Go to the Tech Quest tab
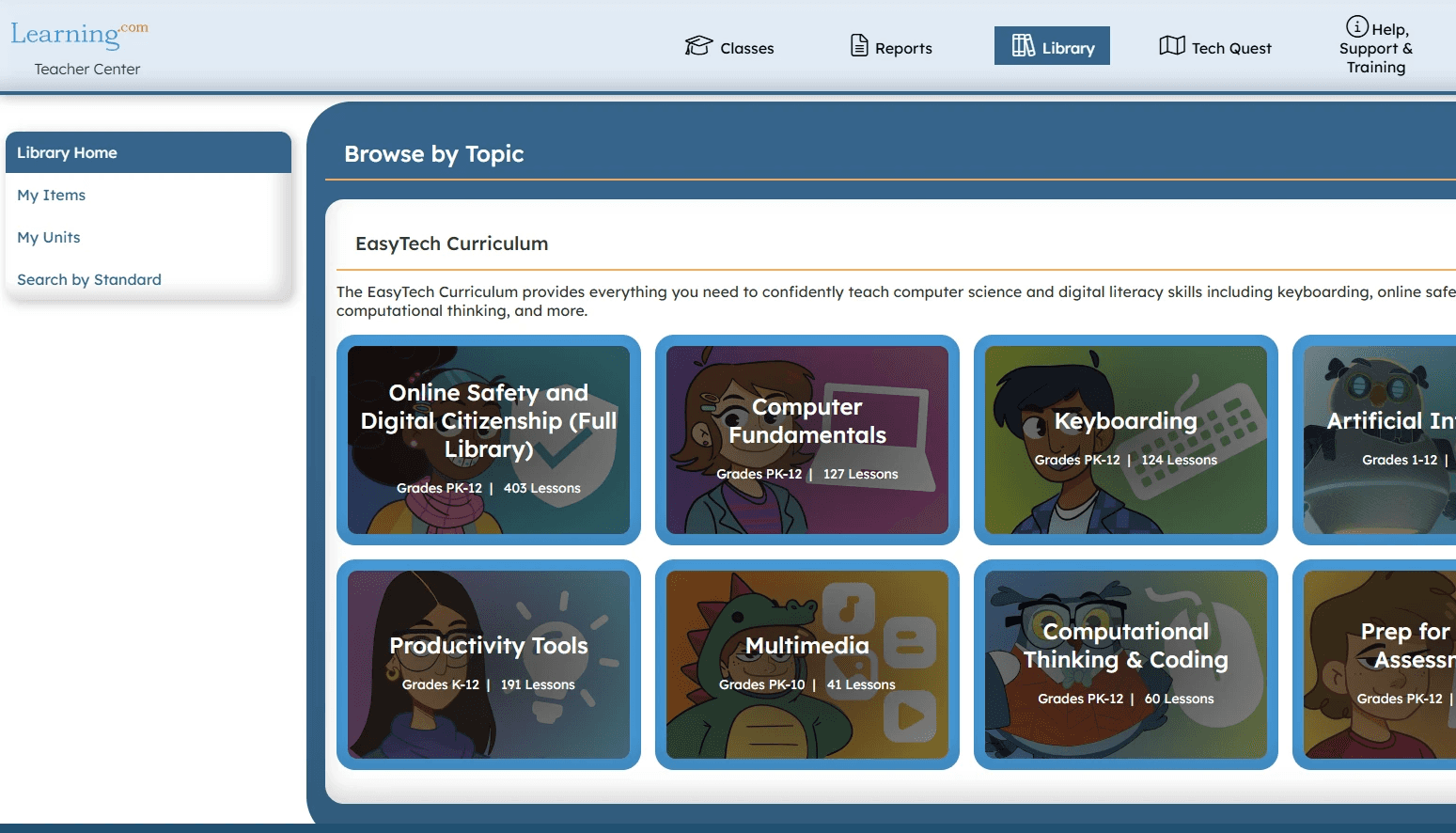 click(1215, 47)
